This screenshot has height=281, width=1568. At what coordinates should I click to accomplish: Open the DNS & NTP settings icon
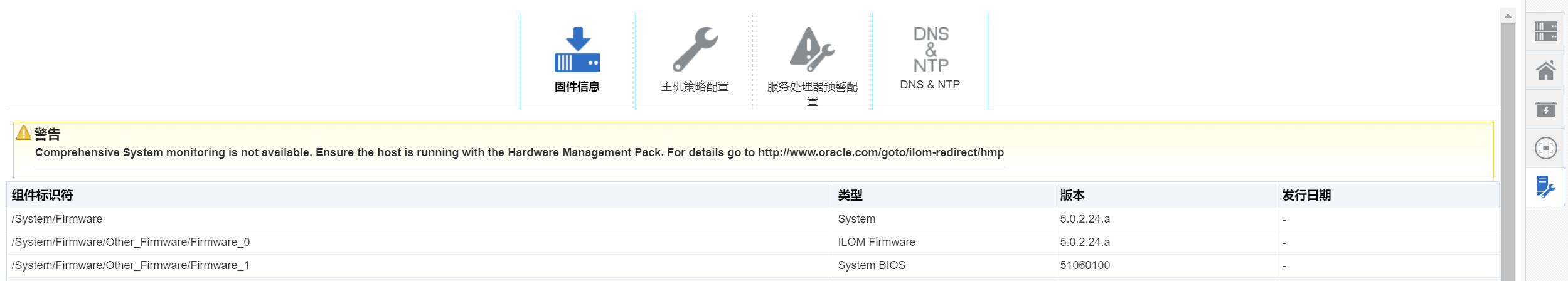(x=931, y=49)
